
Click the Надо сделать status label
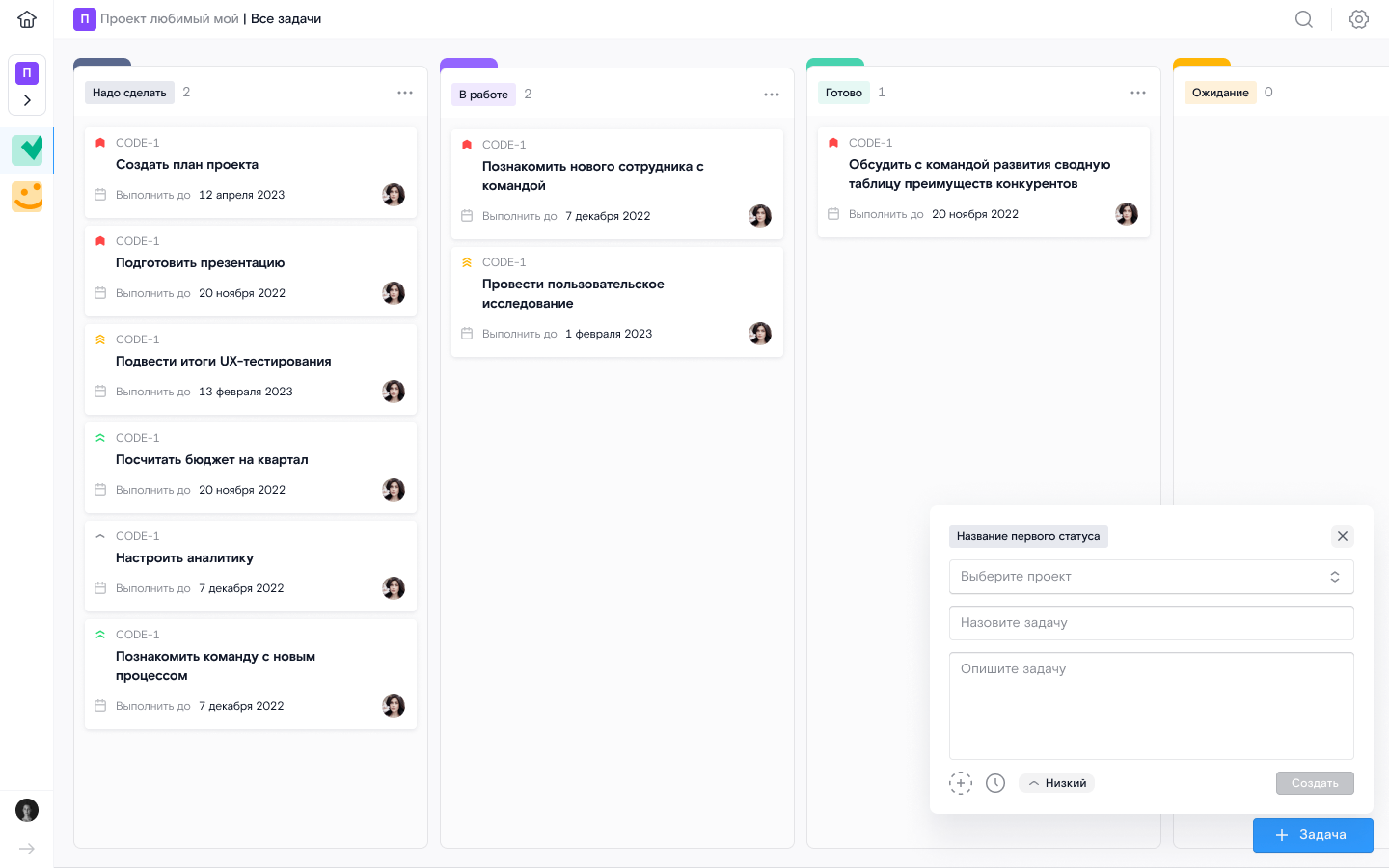[x=129, y=93]
